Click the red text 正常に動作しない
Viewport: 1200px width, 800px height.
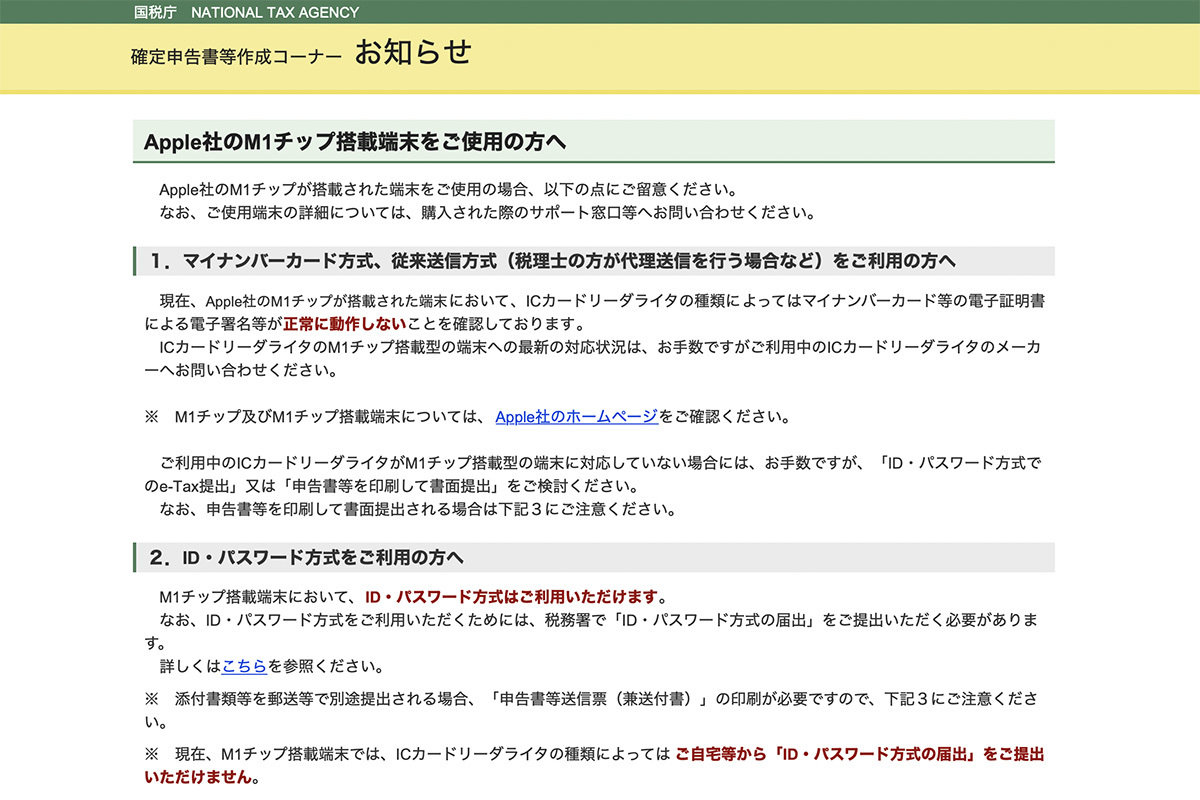pyautogui.click(x=345, y=325)
